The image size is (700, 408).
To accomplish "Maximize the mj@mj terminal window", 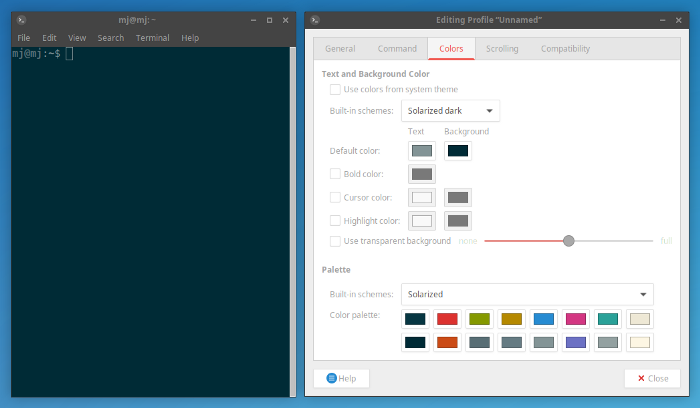I will point(269,20).
